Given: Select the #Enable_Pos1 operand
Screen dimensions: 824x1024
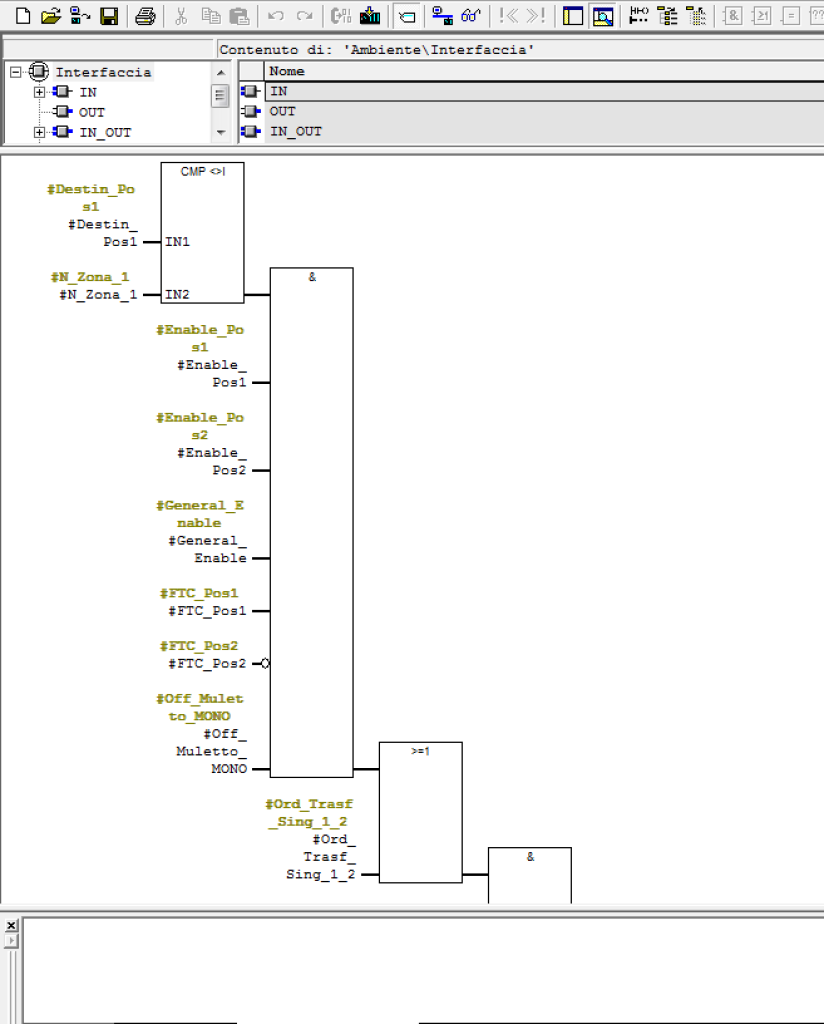Looking at the screenshot, I should [212, 374].
